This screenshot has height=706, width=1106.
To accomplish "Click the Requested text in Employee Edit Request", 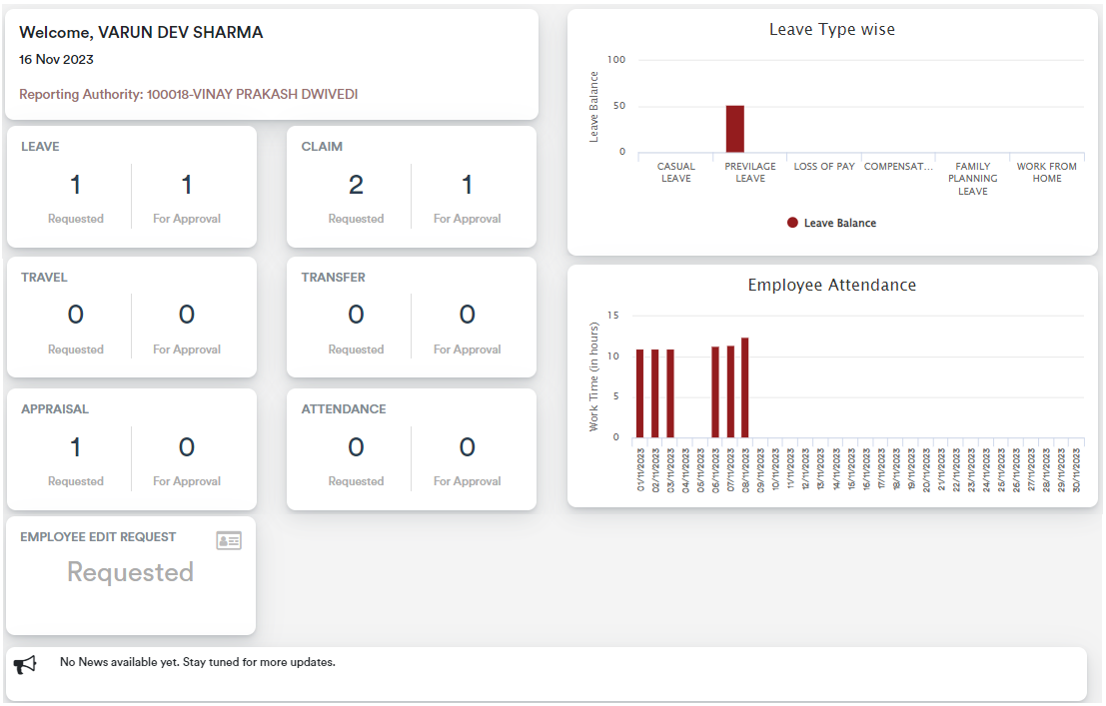I will [130, 572].
